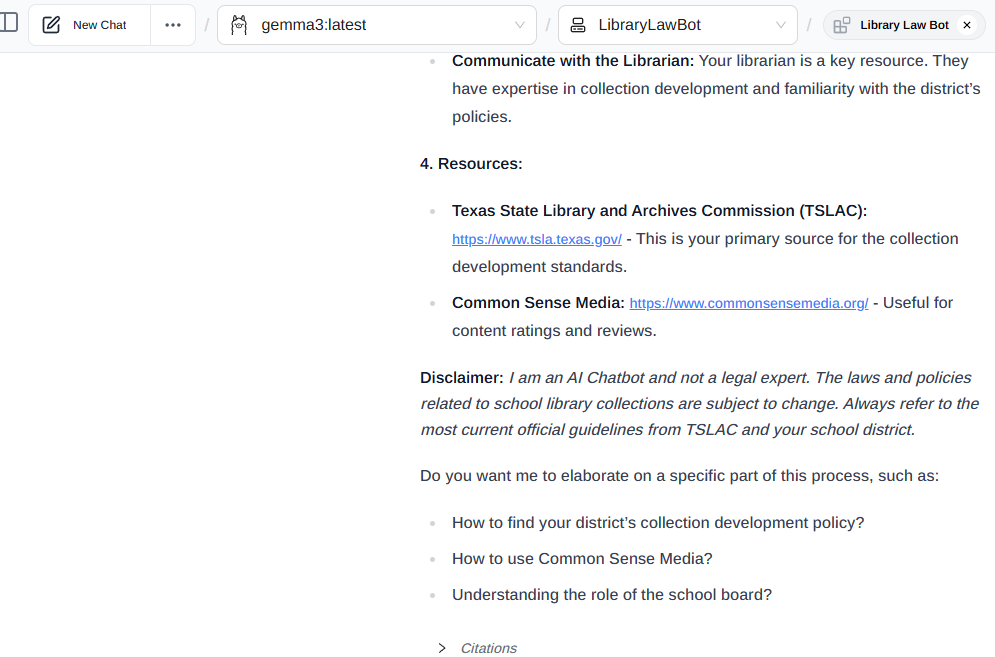Open the three-dots more options menu
This screenshot has width=995, height=657.
(173, 25)
